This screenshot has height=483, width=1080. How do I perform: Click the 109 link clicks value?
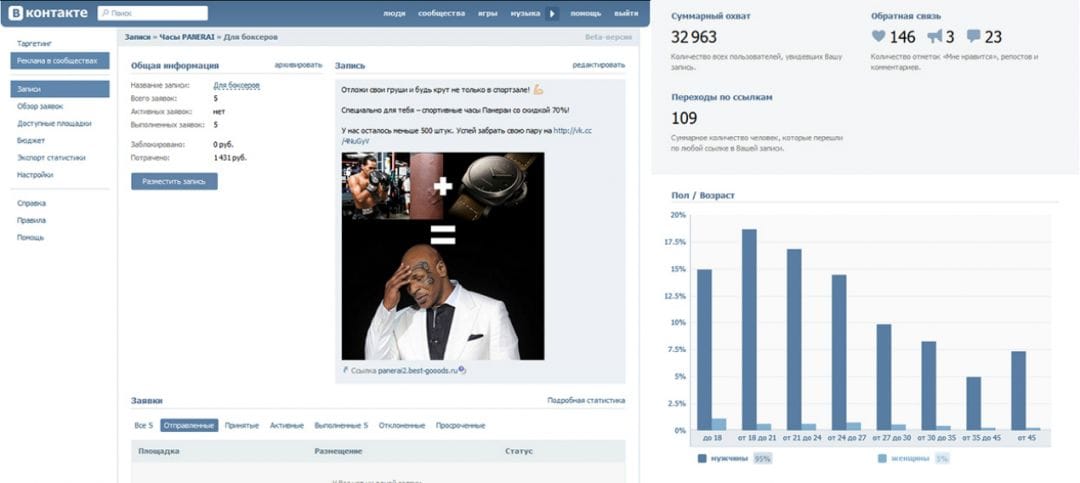(684, 119)
